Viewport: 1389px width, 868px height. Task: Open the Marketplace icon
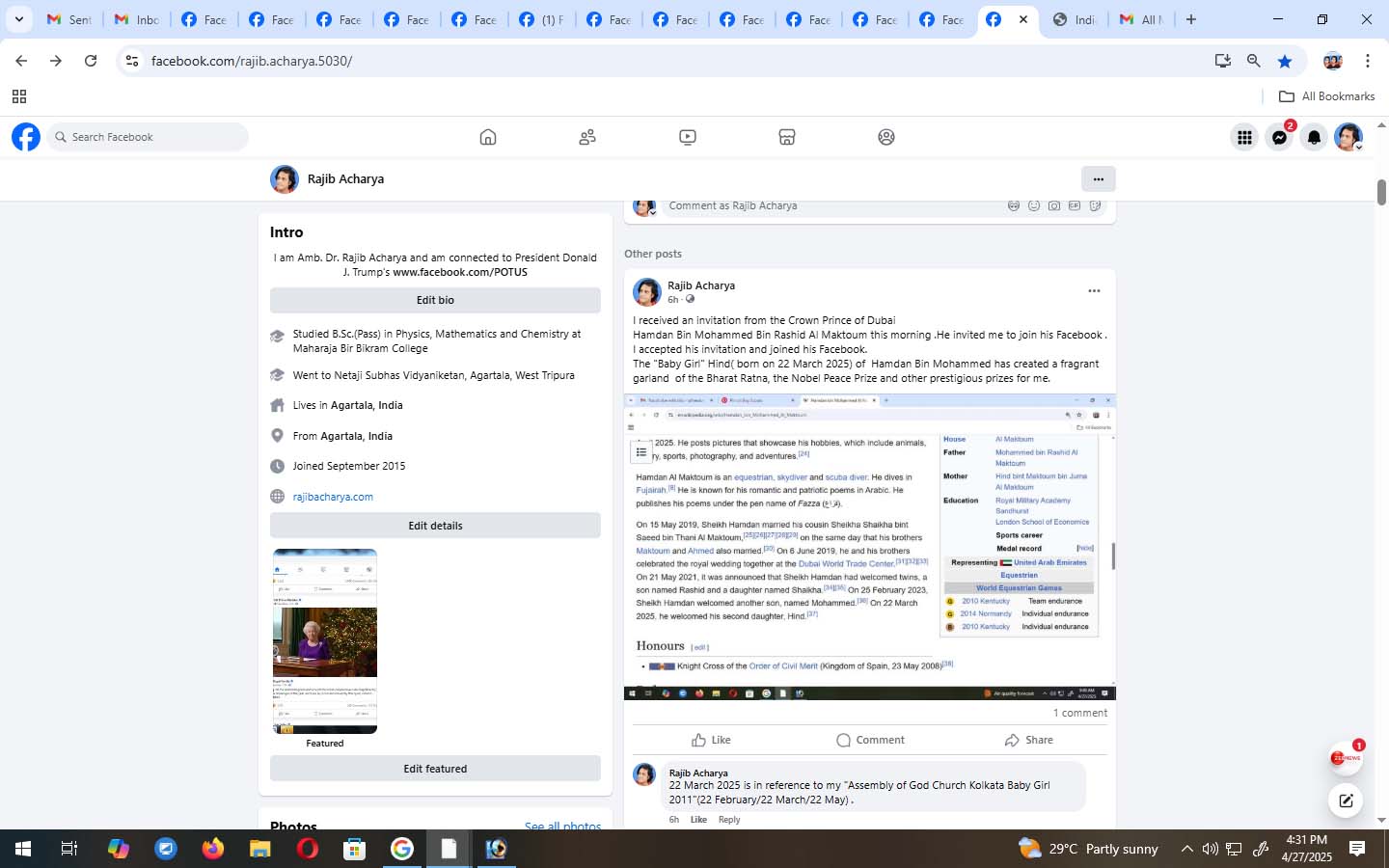coord(787,137)
